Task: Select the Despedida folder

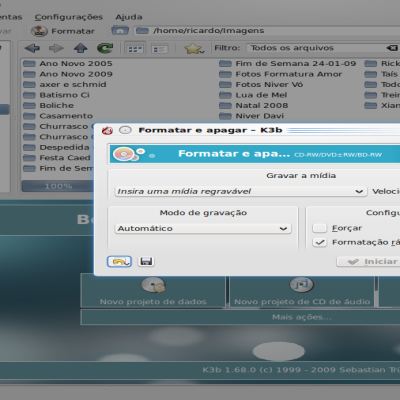Action: coord(56,147)
